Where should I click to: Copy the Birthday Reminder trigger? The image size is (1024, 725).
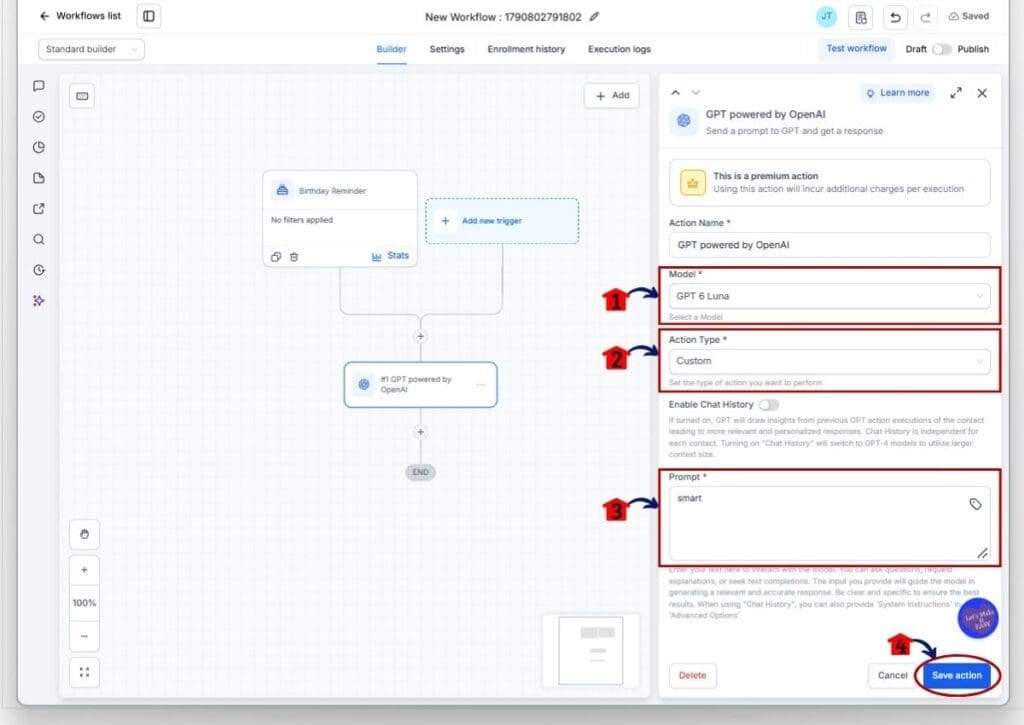click(x=276, y=257)
